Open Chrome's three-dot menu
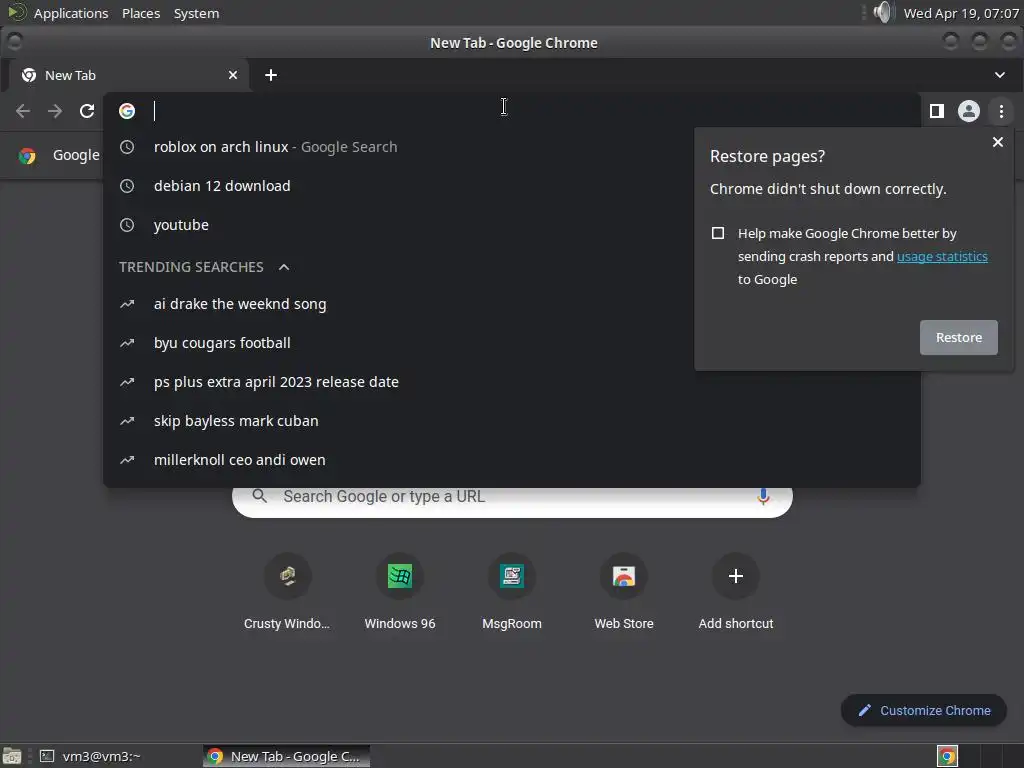The width and height of the screenshot is (1024, 768). click(x=1001, y=111)
